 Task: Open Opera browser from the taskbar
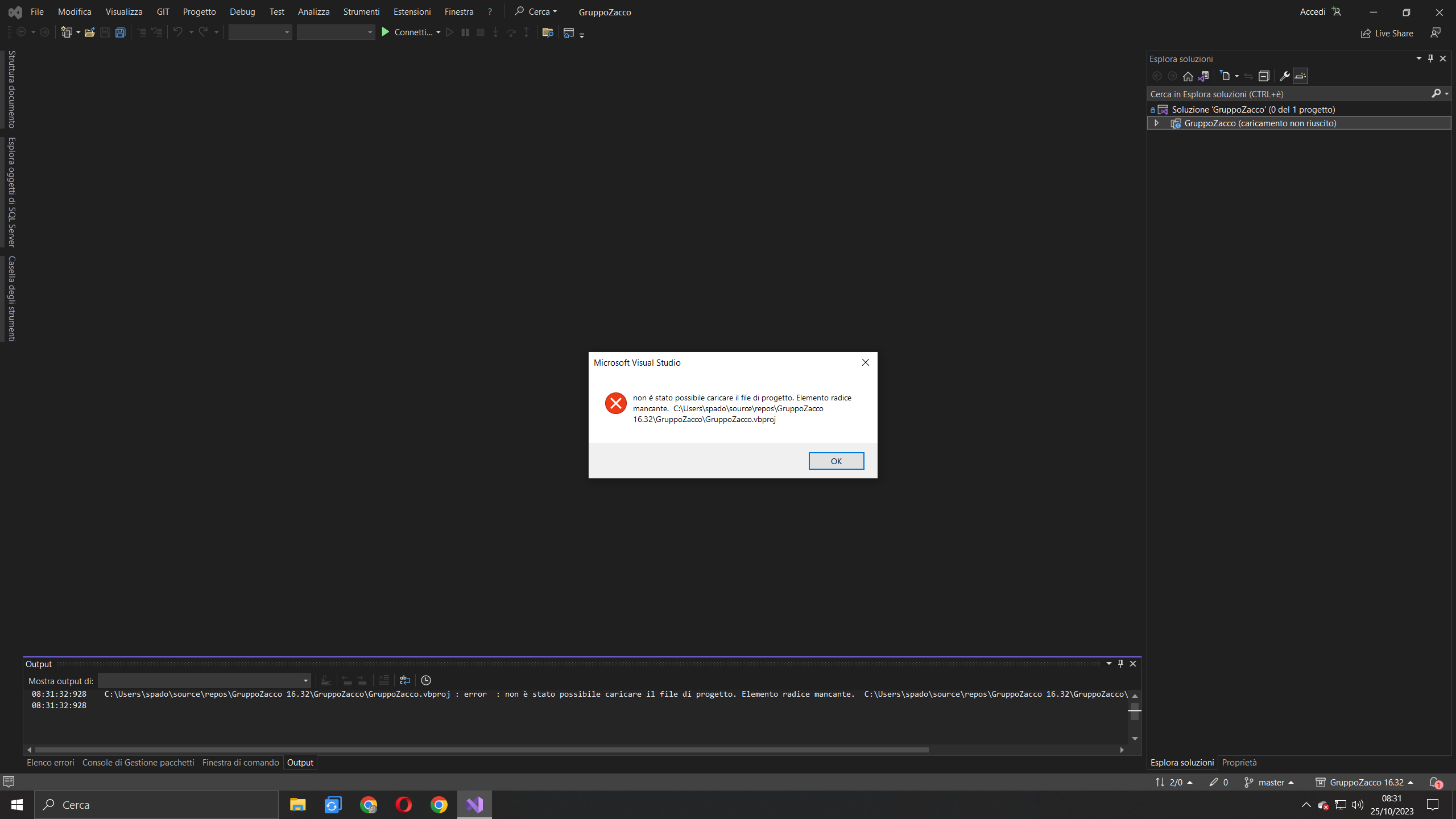403,805
